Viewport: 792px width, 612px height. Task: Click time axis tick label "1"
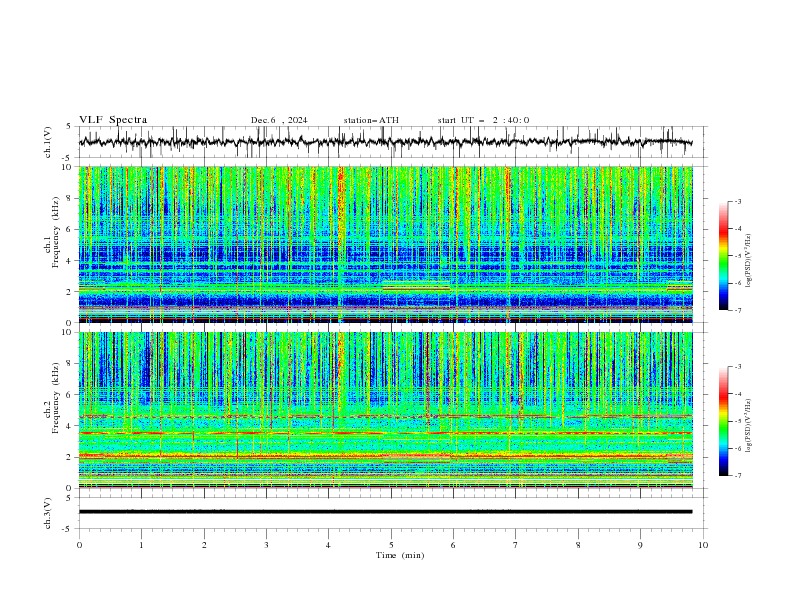click(x=142, y=545)
